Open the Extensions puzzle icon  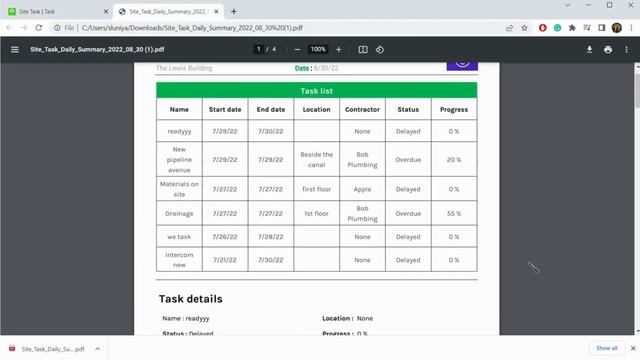tap(572, 28)
